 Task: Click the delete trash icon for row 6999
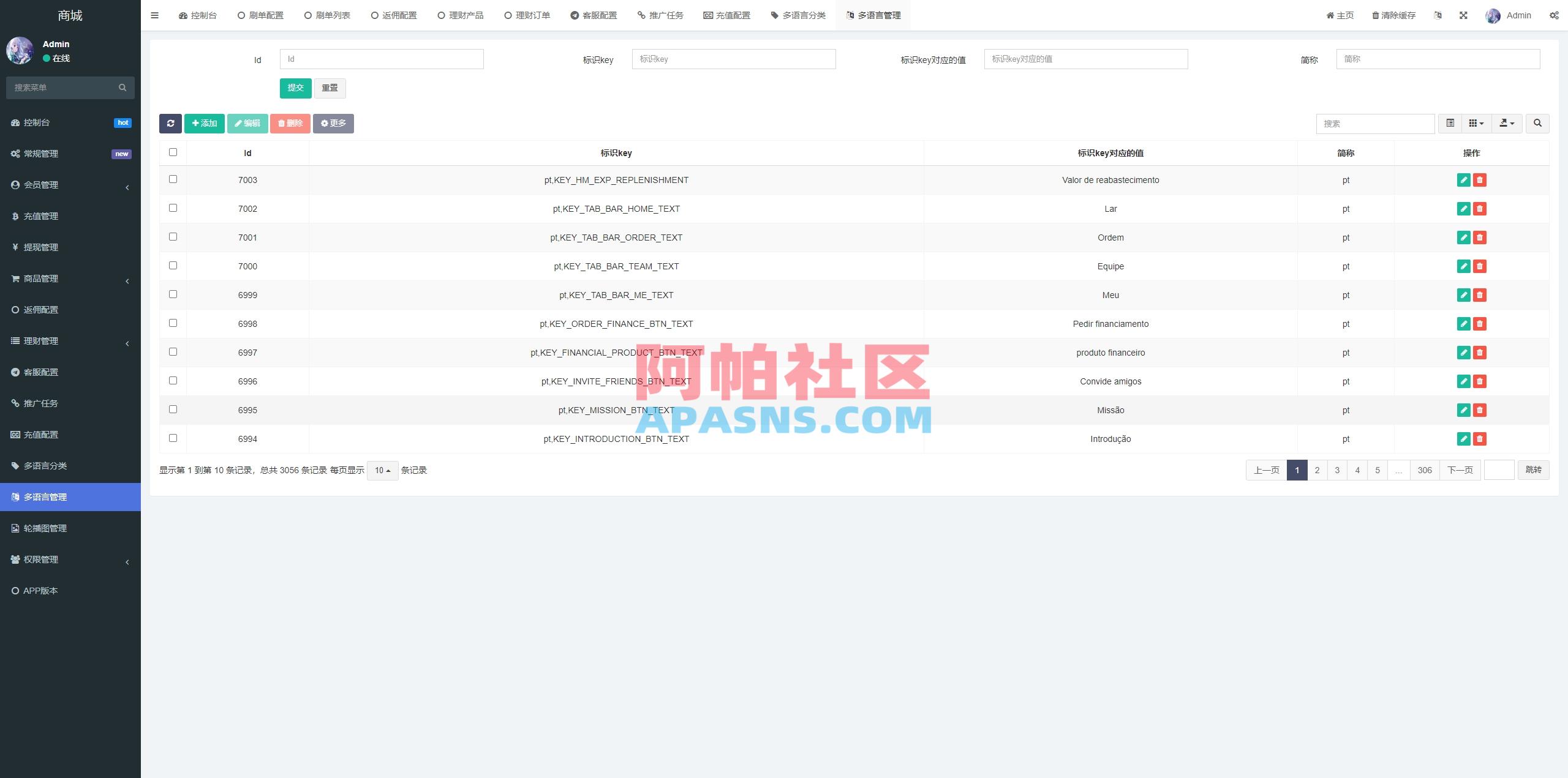coord(1480,295)
